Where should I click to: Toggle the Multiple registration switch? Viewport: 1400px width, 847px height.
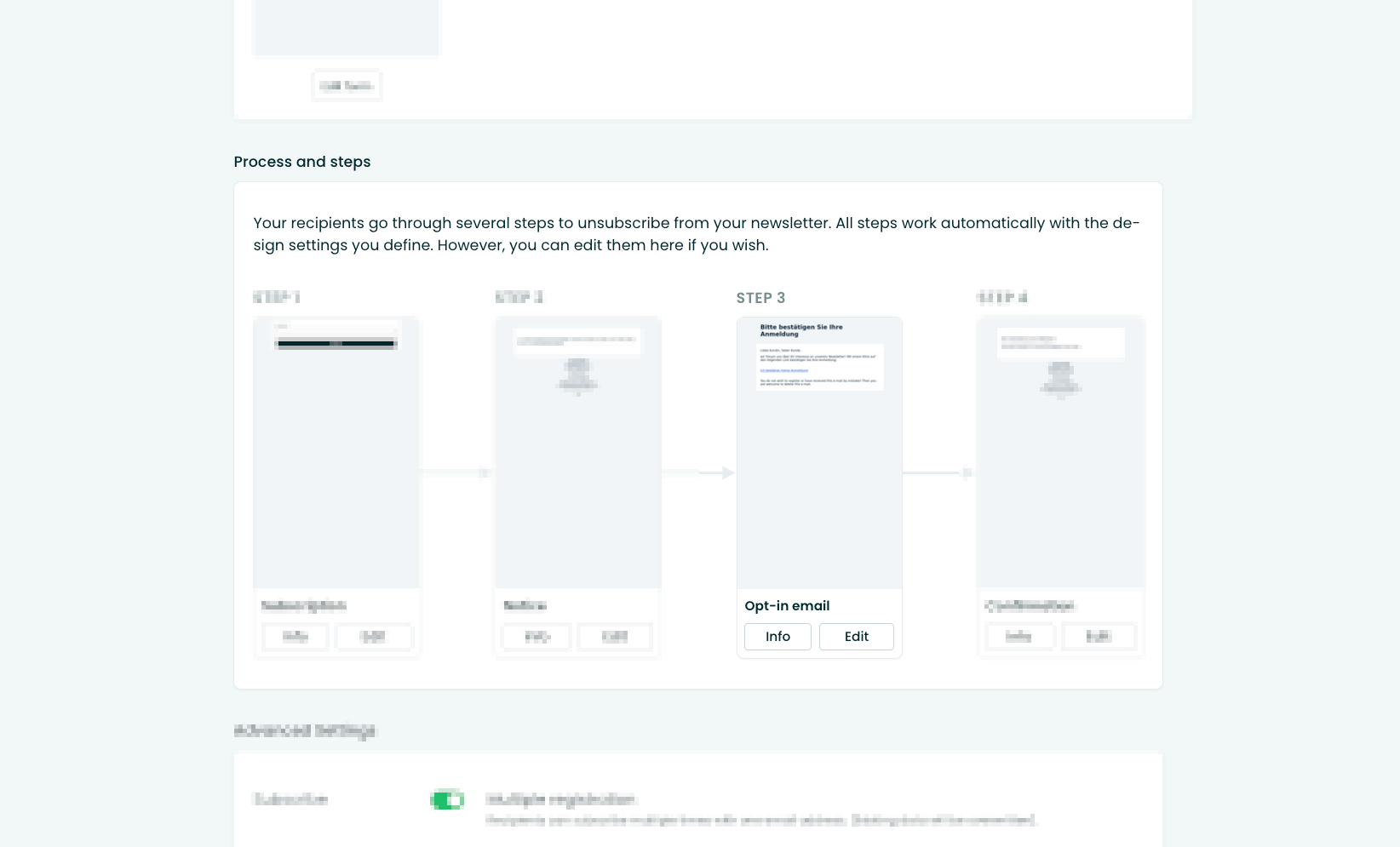point(447,800)
